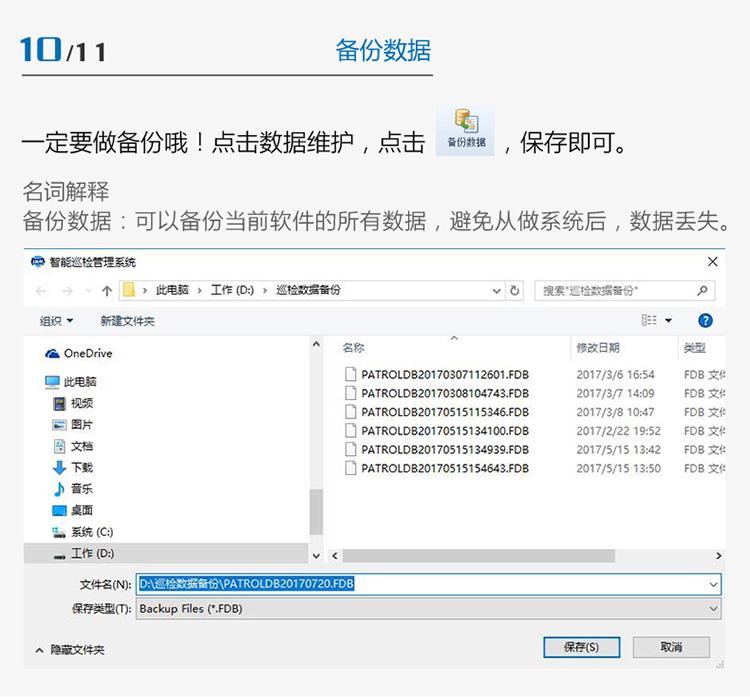The image size is (750, 697).
Task: Collapse folders with 隐藏文件夹
Action: click(x=70, y=650)
